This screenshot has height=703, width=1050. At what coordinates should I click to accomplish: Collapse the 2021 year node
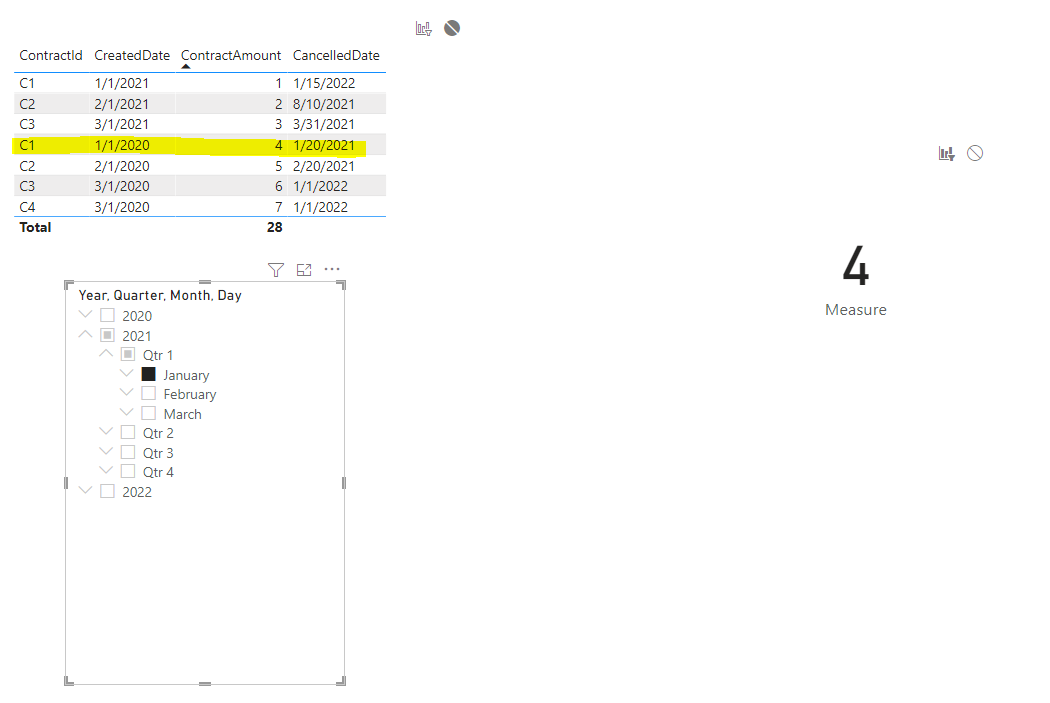pyautogui.click(x=85, y=333)
